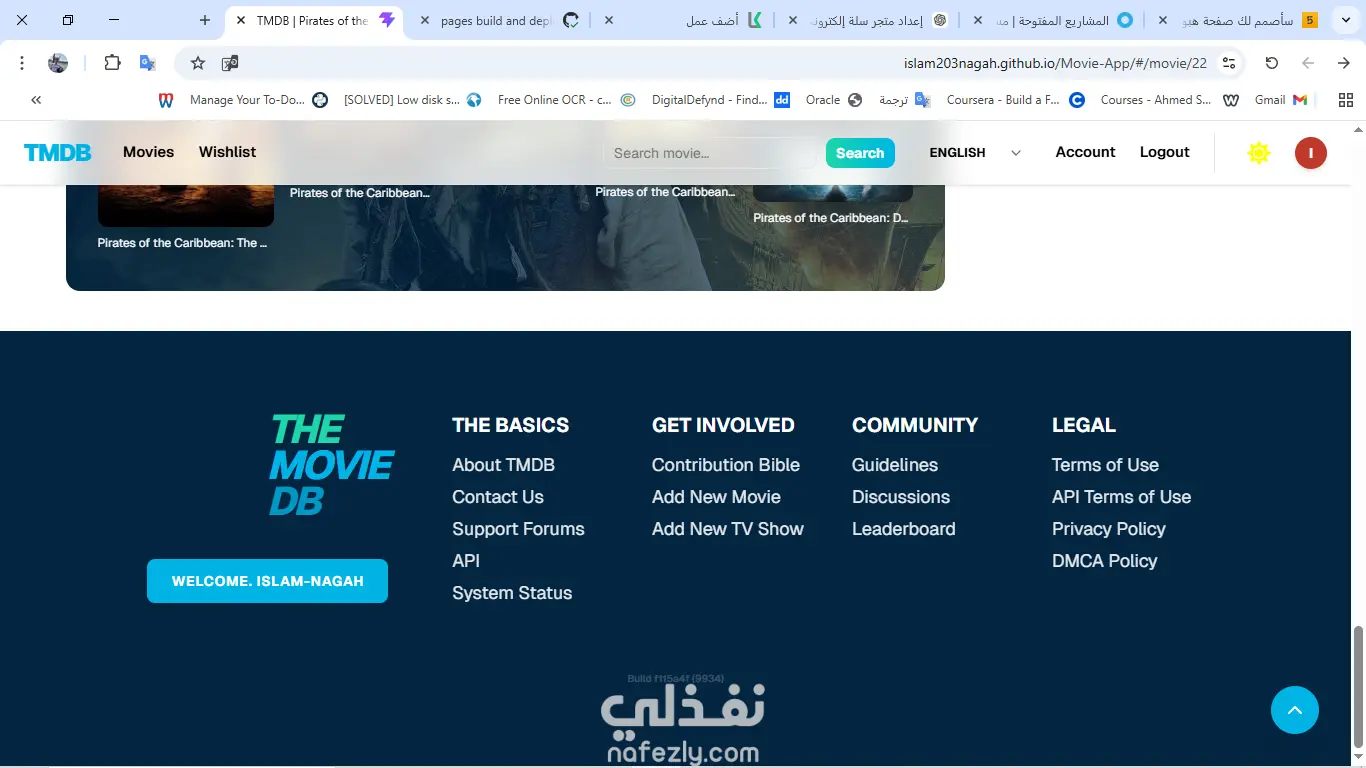The width and height of the screenshot is (1366, 768).
Task: Open the Oracle bookmark
Action: tap(833, 100)
